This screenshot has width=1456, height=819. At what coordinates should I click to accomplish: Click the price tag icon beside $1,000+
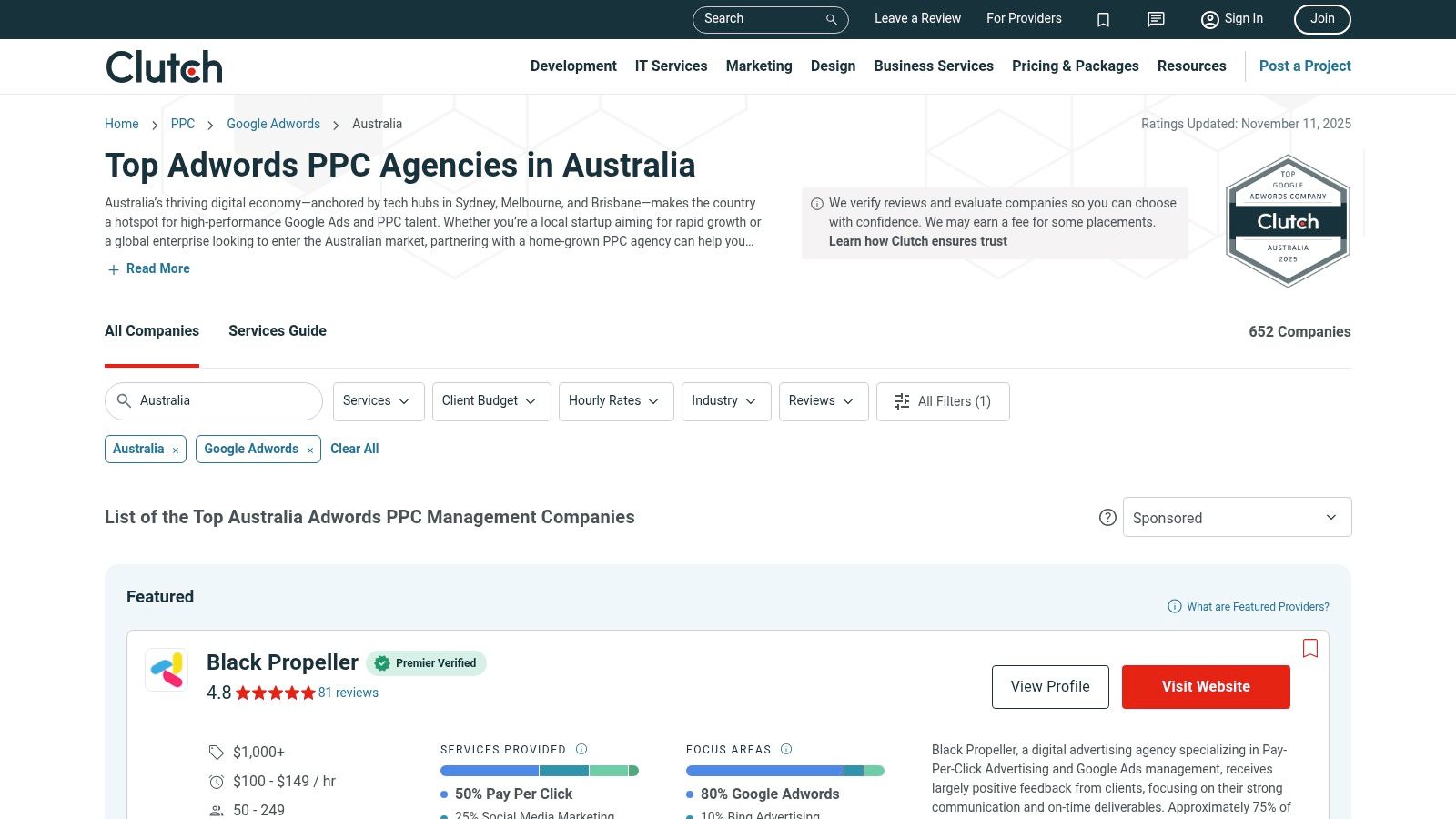(x=216, y=753)
